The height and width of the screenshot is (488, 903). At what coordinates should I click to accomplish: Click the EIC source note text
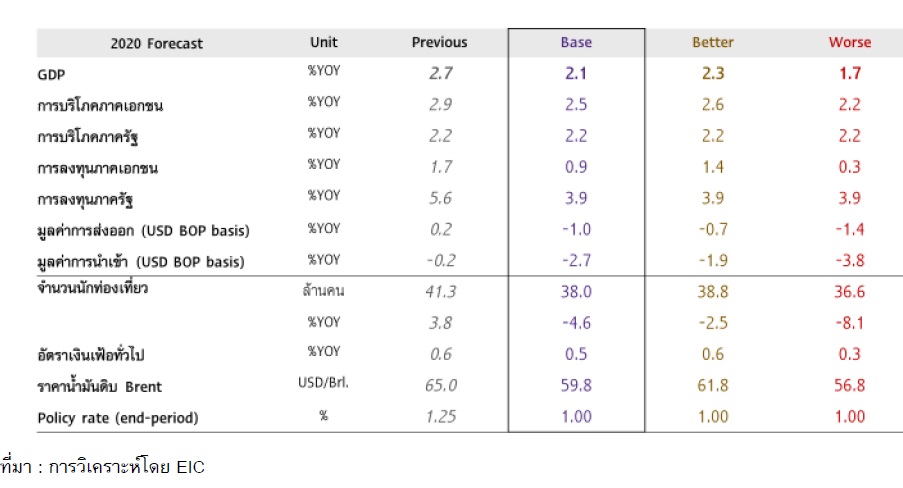click(x=104, y=466)
